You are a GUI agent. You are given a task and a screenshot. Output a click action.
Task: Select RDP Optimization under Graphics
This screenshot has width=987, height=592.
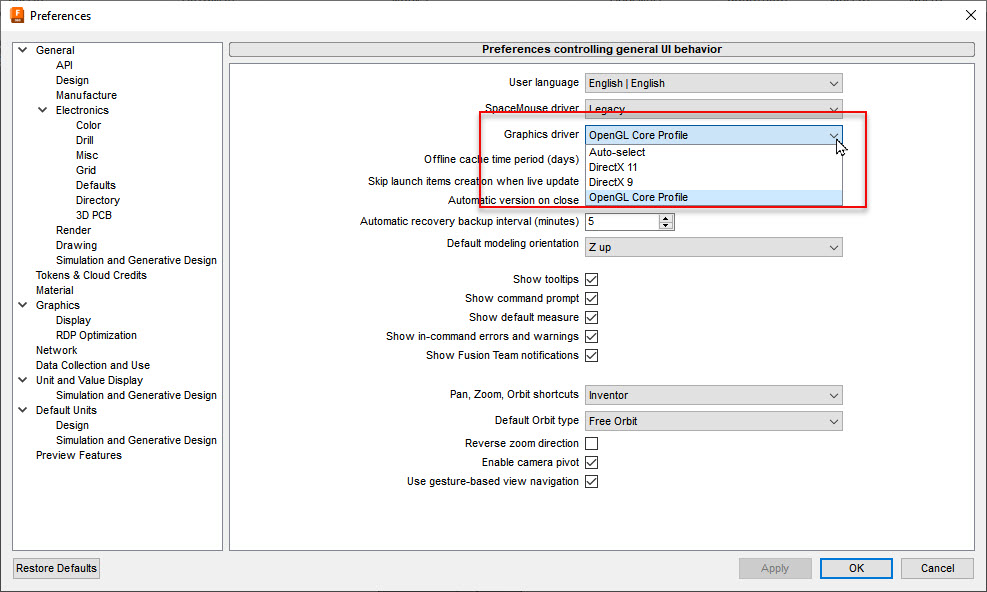(96, 336)
